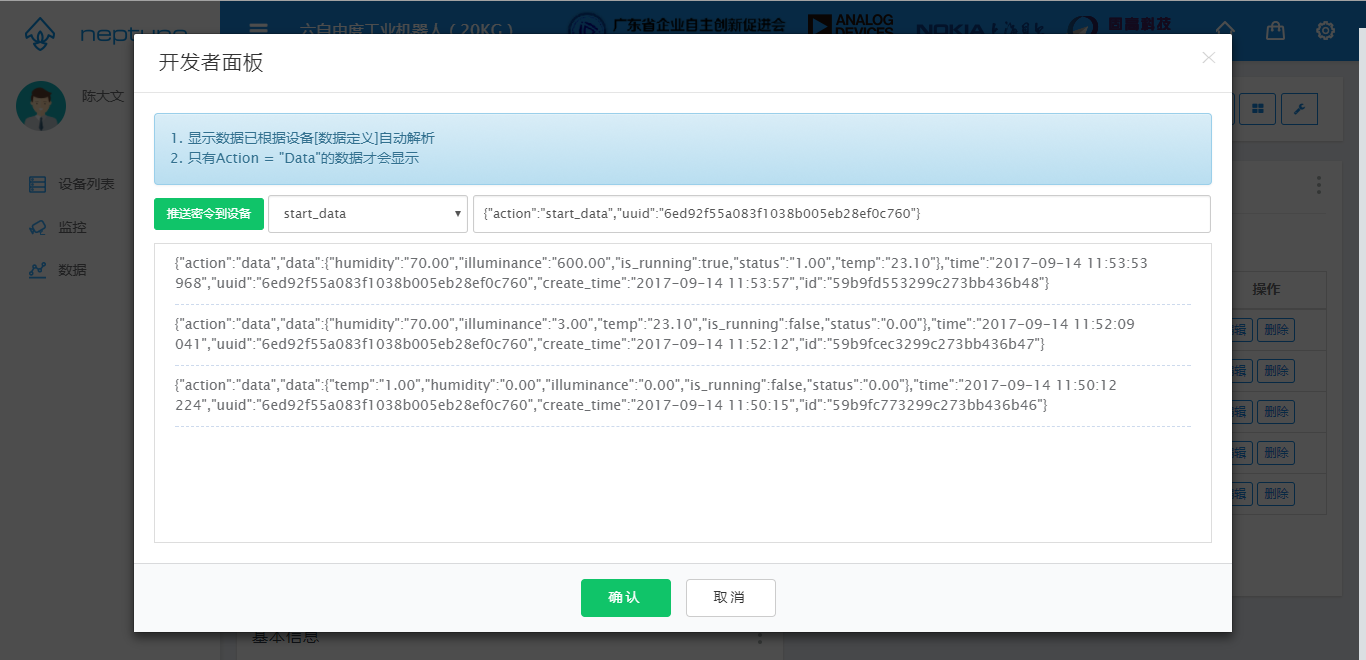The height and width of the screenshot is (660, 1366).
Task: Click the shopping bag icon in header
Action: click(x=1275, y=31)
